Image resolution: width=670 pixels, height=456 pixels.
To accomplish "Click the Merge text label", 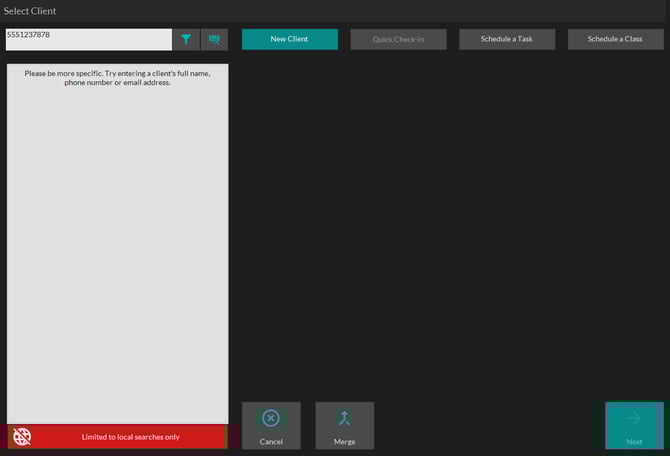I will click(x=344, y=441).
